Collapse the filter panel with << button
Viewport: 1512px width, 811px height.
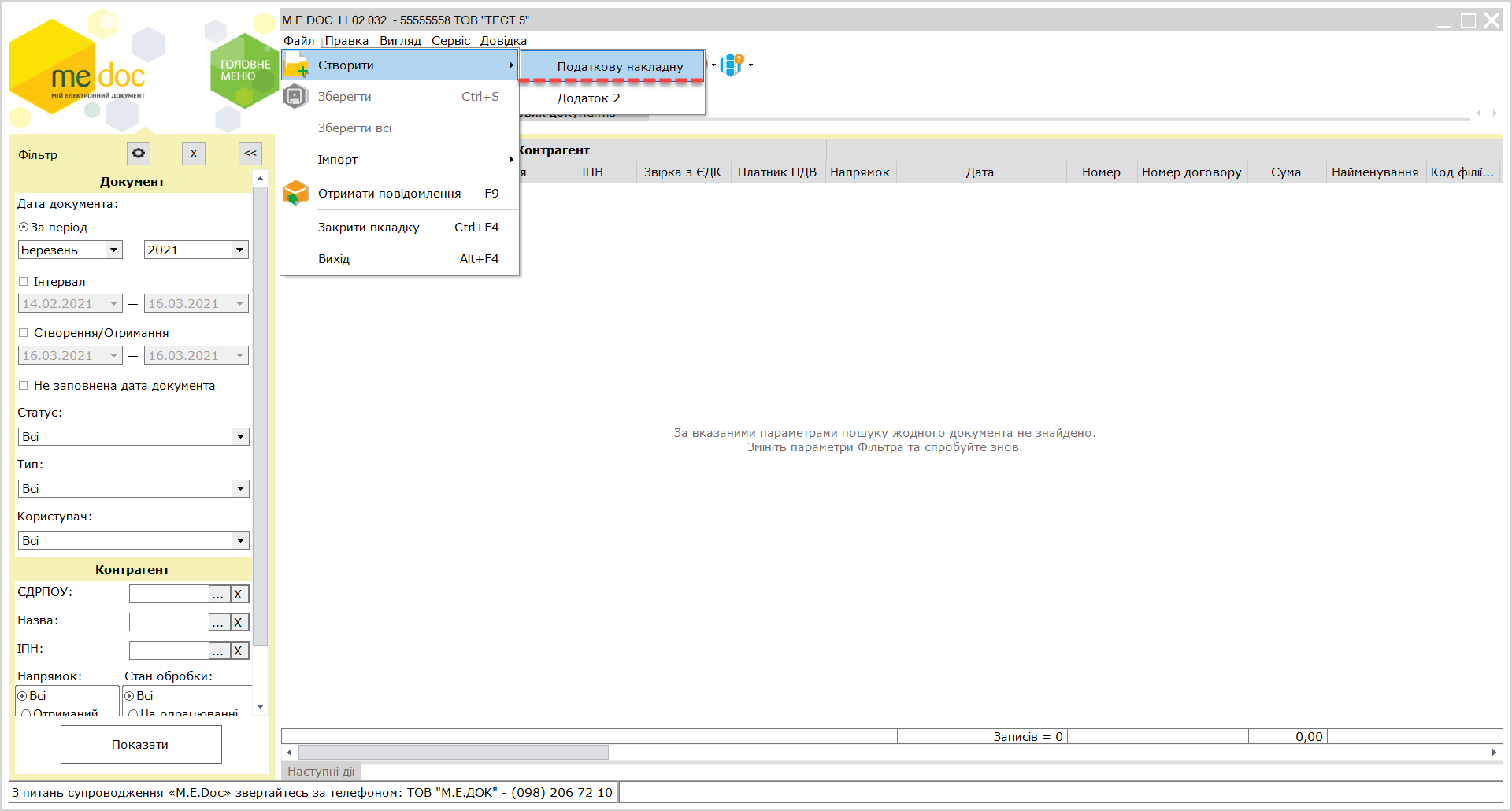point(250,154)
